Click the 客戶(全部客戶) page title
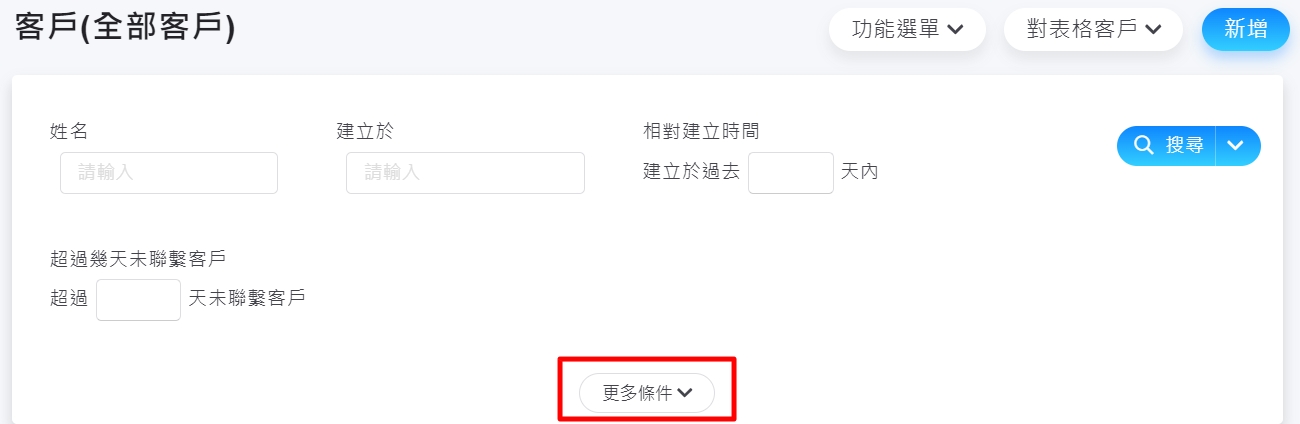This screenshot has height=424, width=1300. tap(125, 28)
